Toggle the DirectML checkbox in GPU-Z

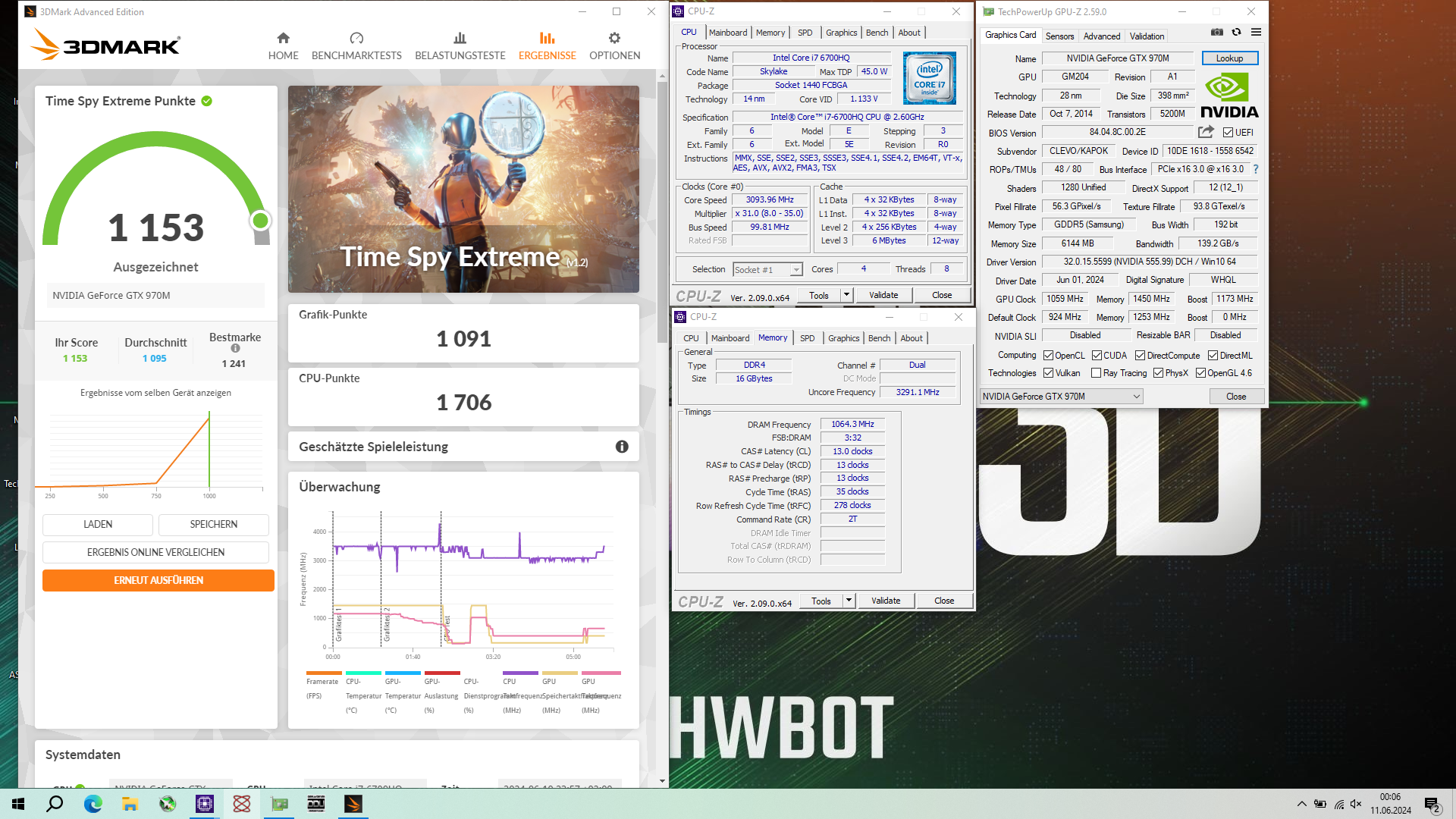[1213, 356]
